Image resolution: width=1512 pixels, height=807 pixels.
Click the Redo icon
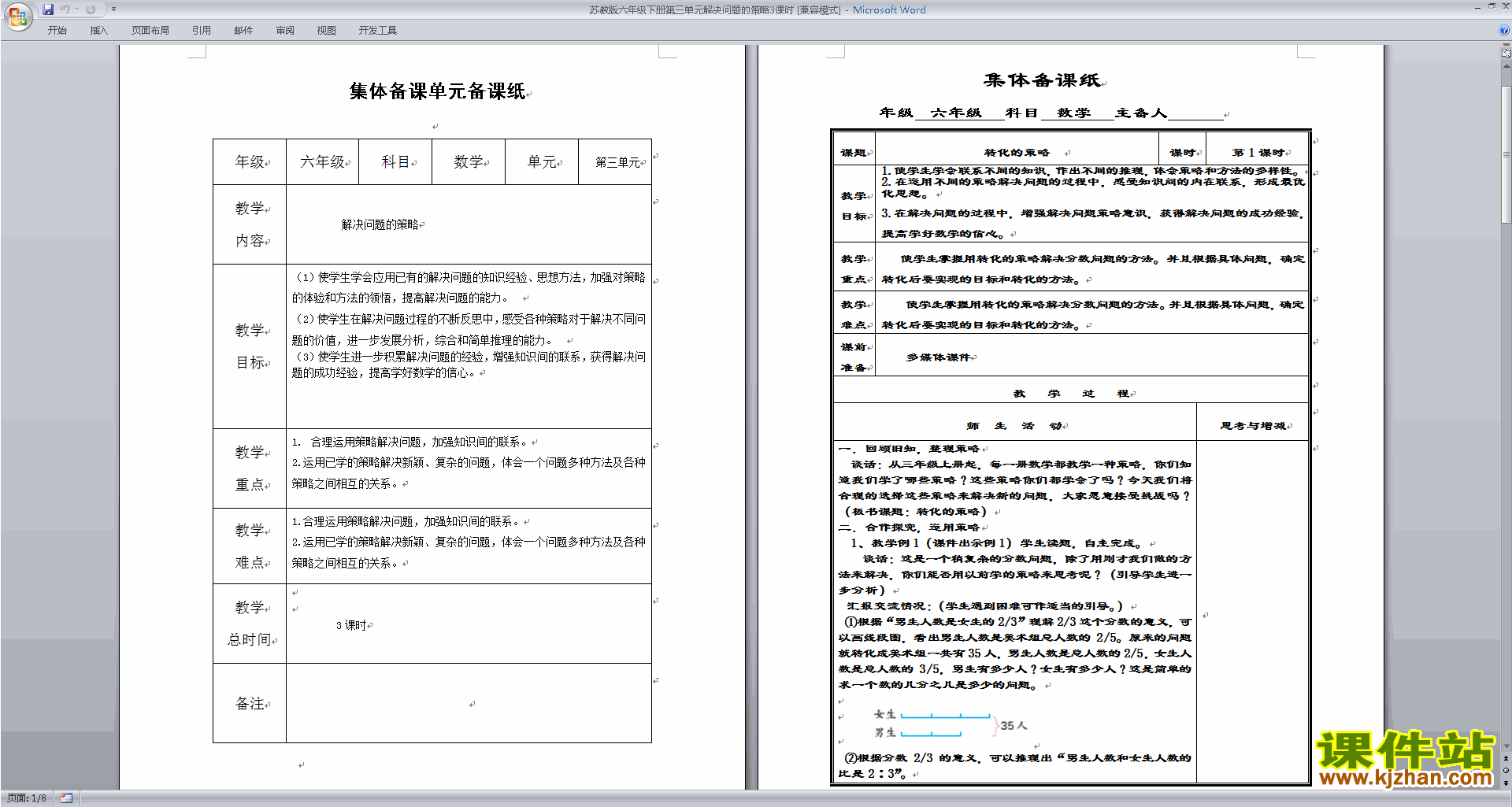91,9
